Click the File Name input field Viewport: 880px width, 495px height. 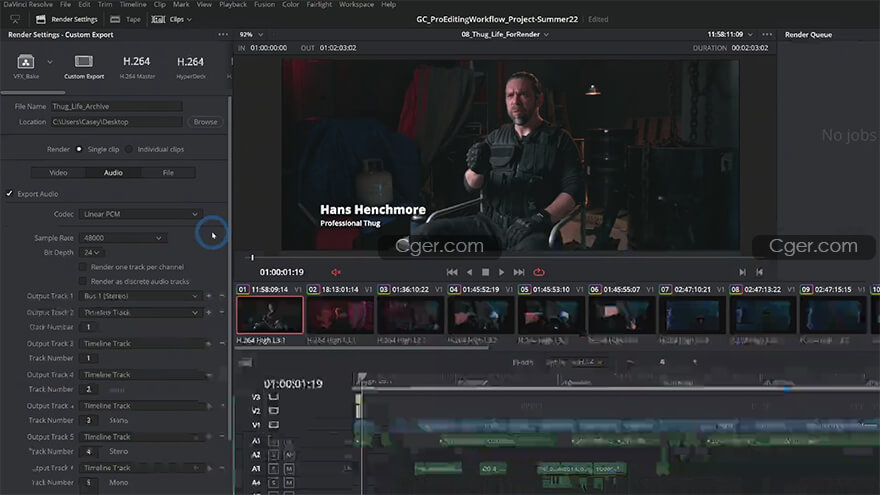tap(117, 106)
